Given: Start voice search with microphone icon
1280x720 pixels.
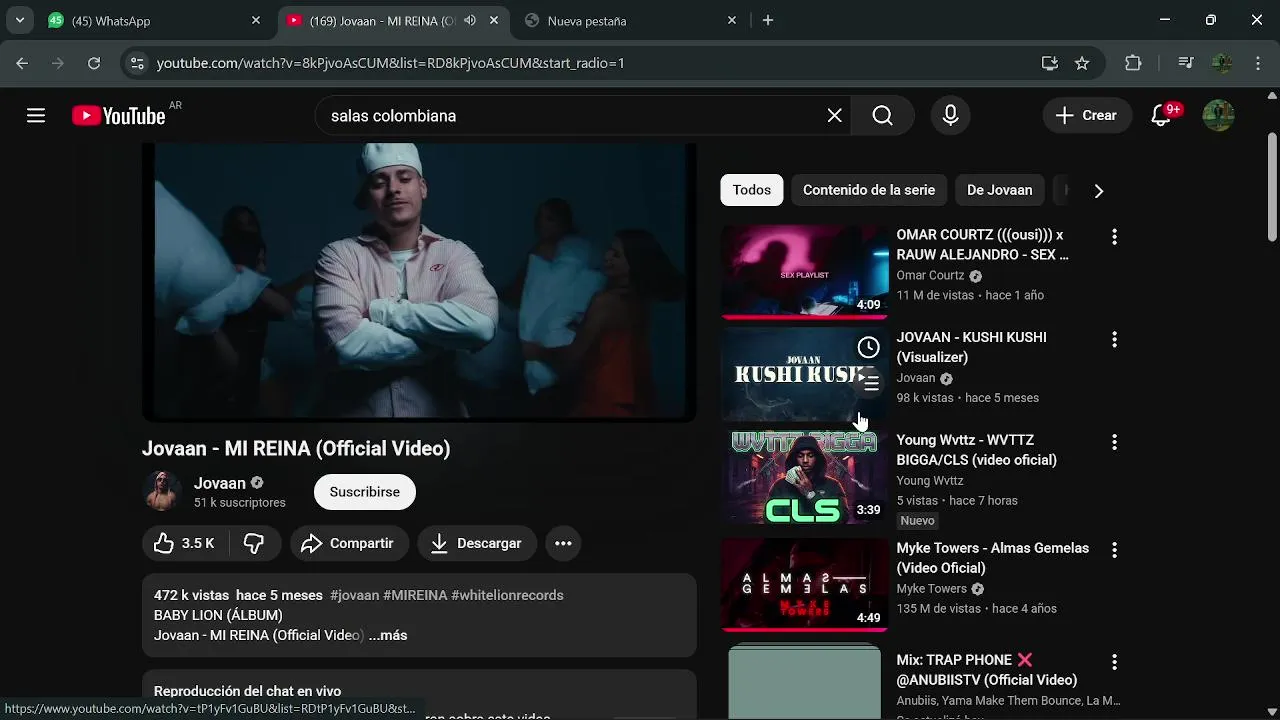Looking at the screenshot, I should 950,116.
